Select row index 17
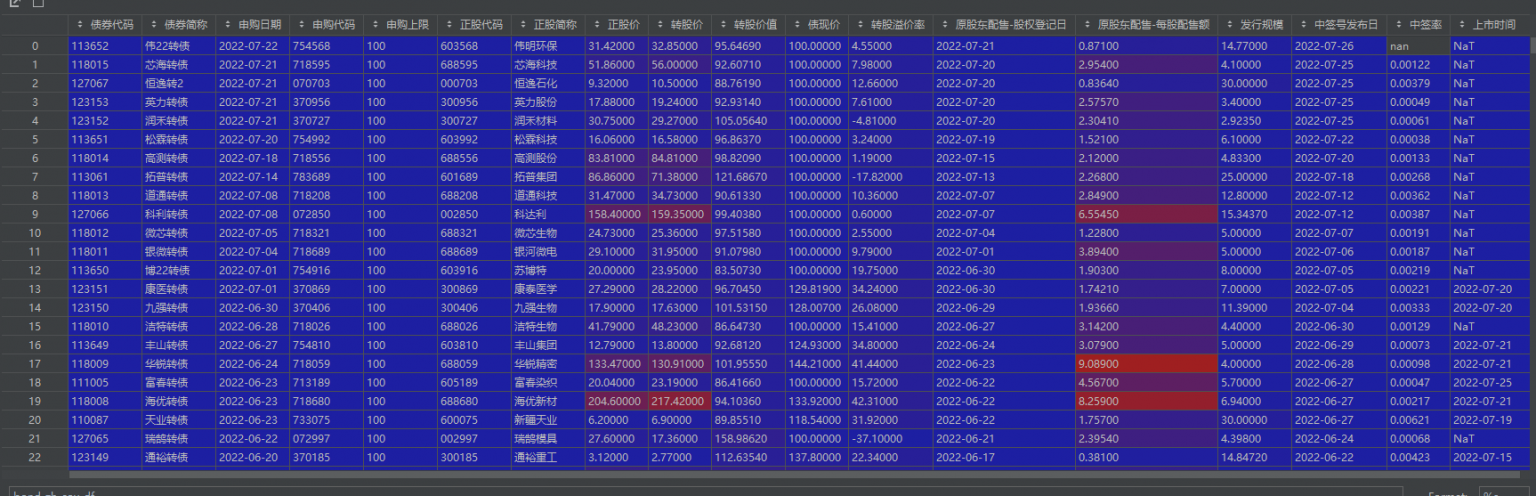This screenshot has width=1536, height=496. [x=35, y=363]
